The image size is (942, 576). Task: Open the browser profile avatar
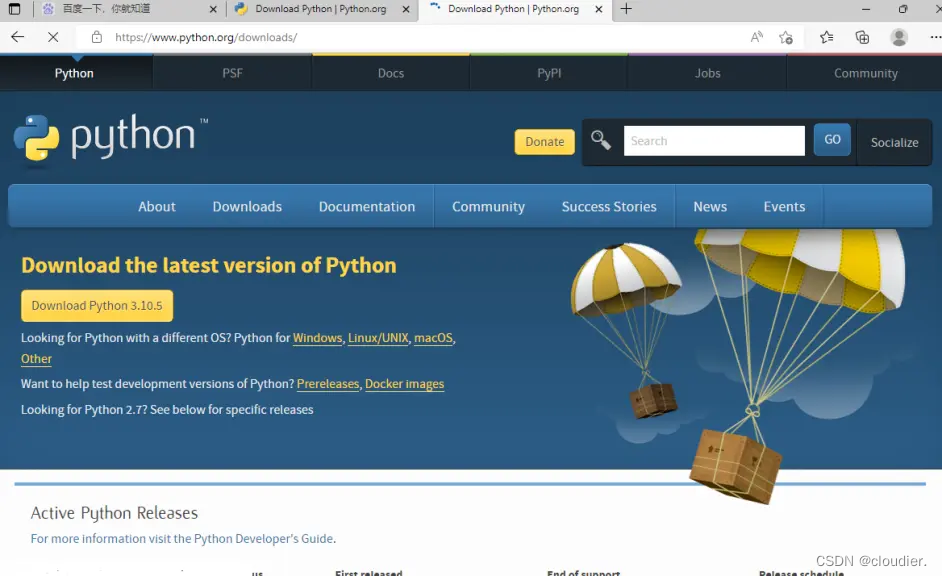(899, 37)
